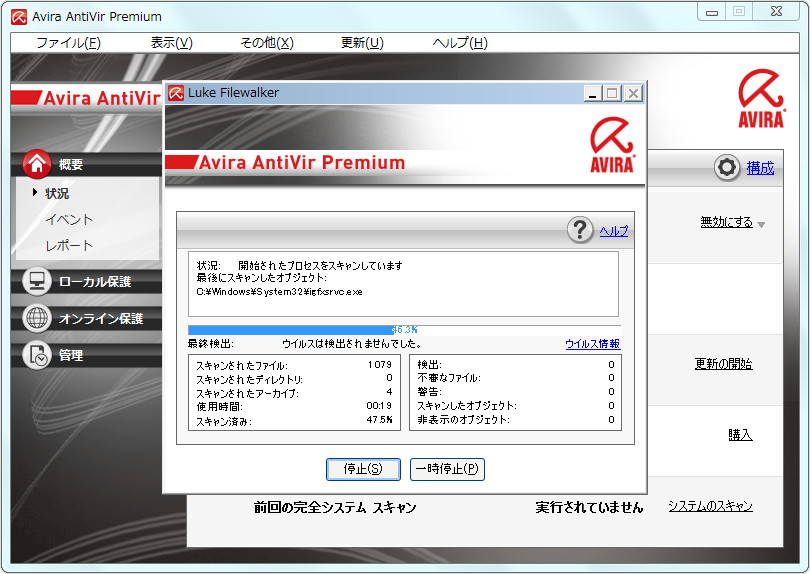
Task: Select イベント in the sidebar
Action: (69, 220)
